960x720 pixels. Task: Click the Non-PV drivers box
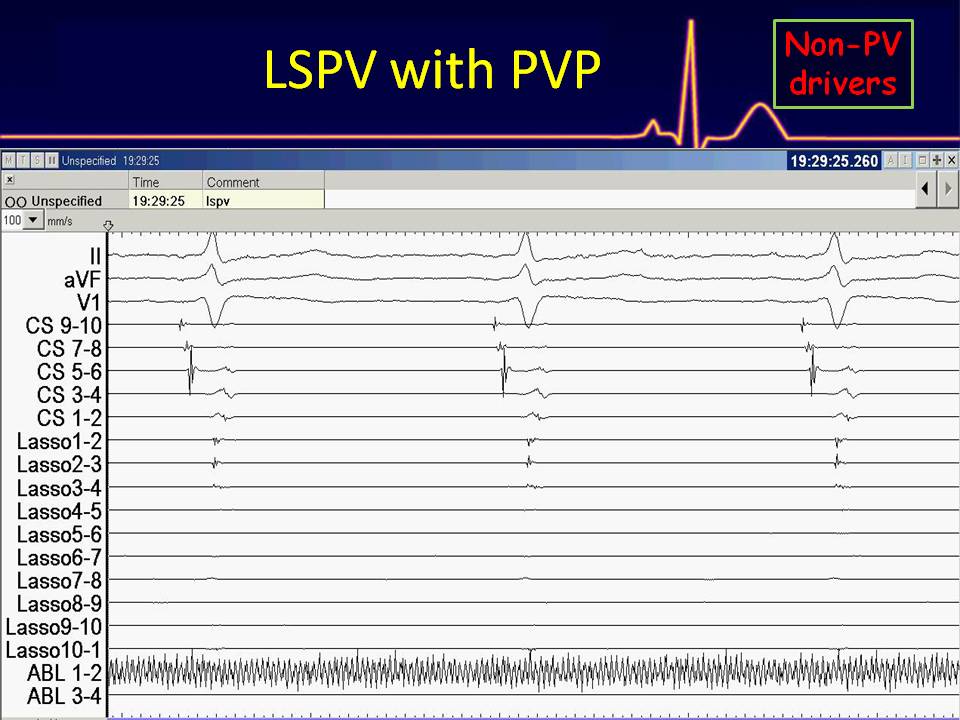[x=842, y=64]
